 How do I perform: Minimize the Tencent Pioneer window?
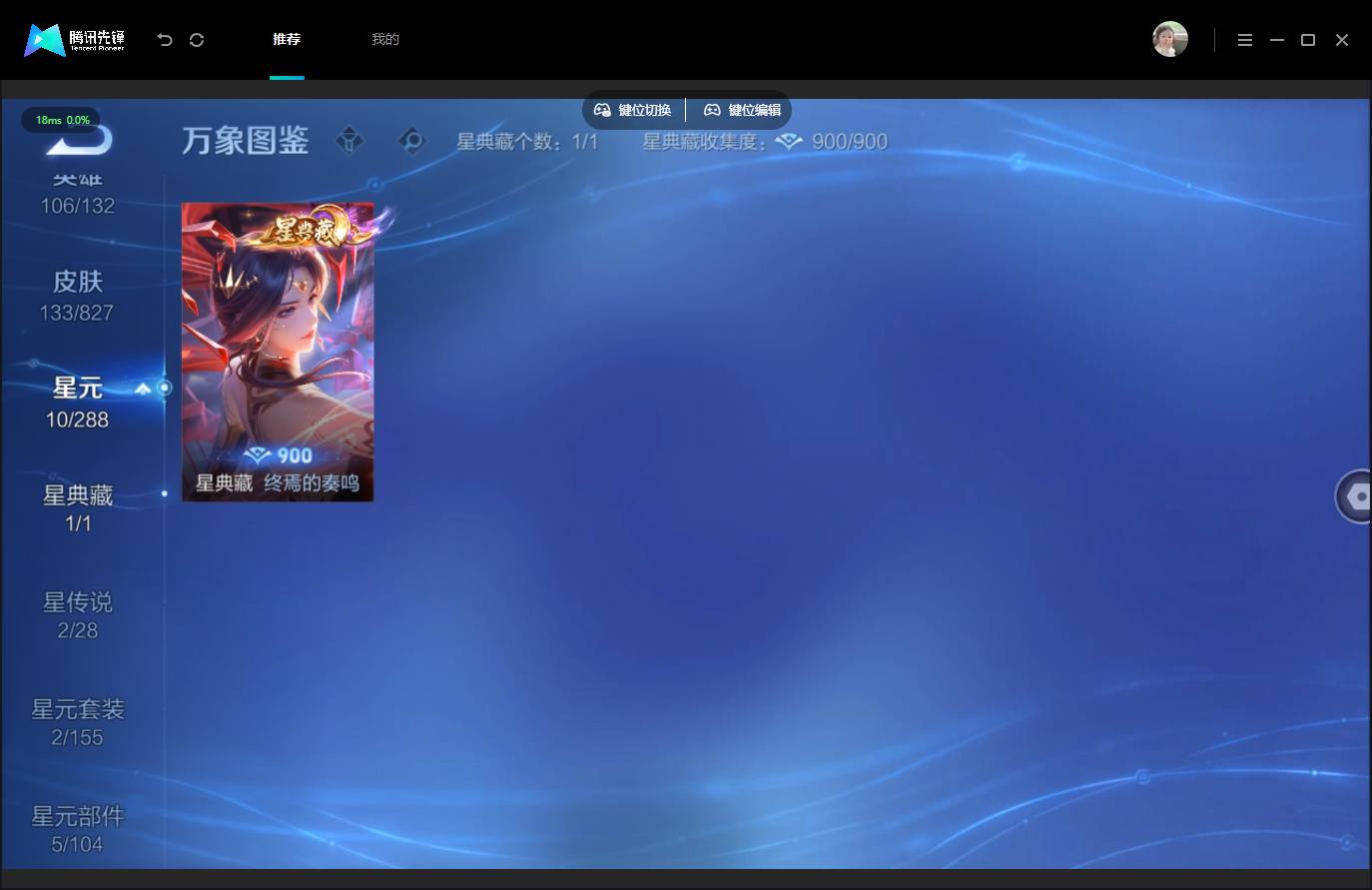point(1277,40)
